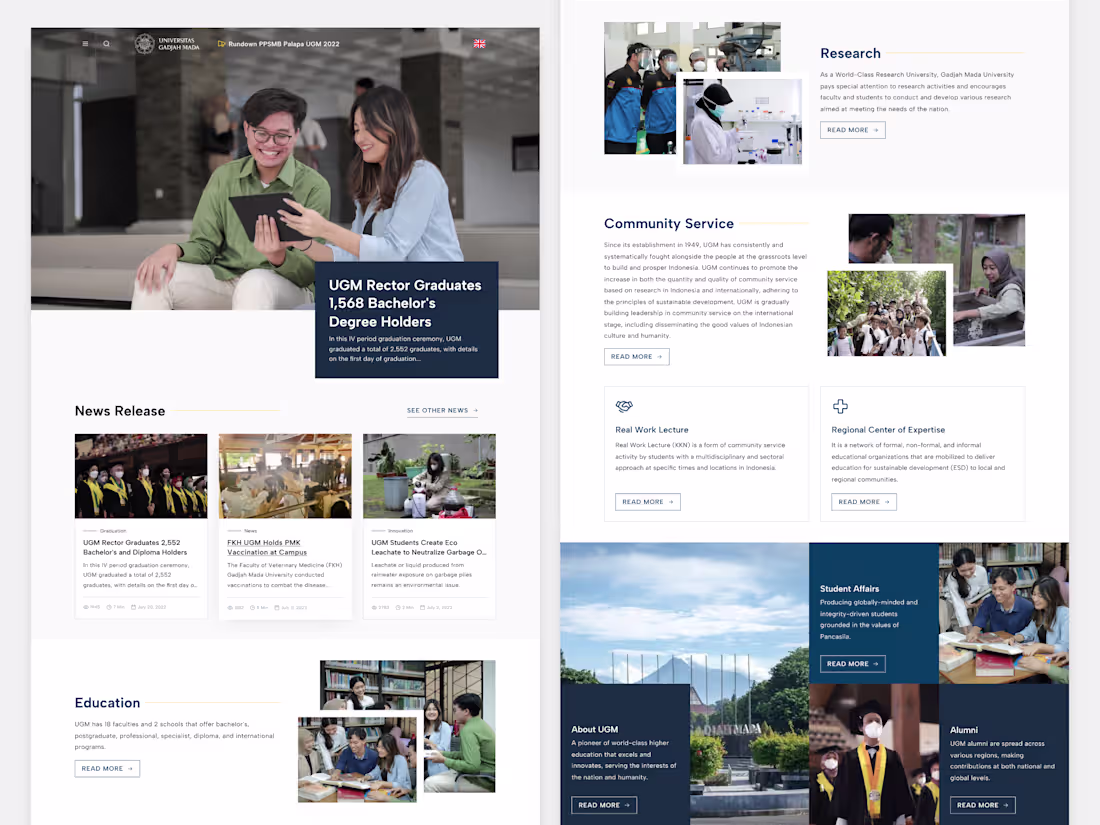Click READ MORE under Education
Screen dimensions: 1100x825
[107, 768]
